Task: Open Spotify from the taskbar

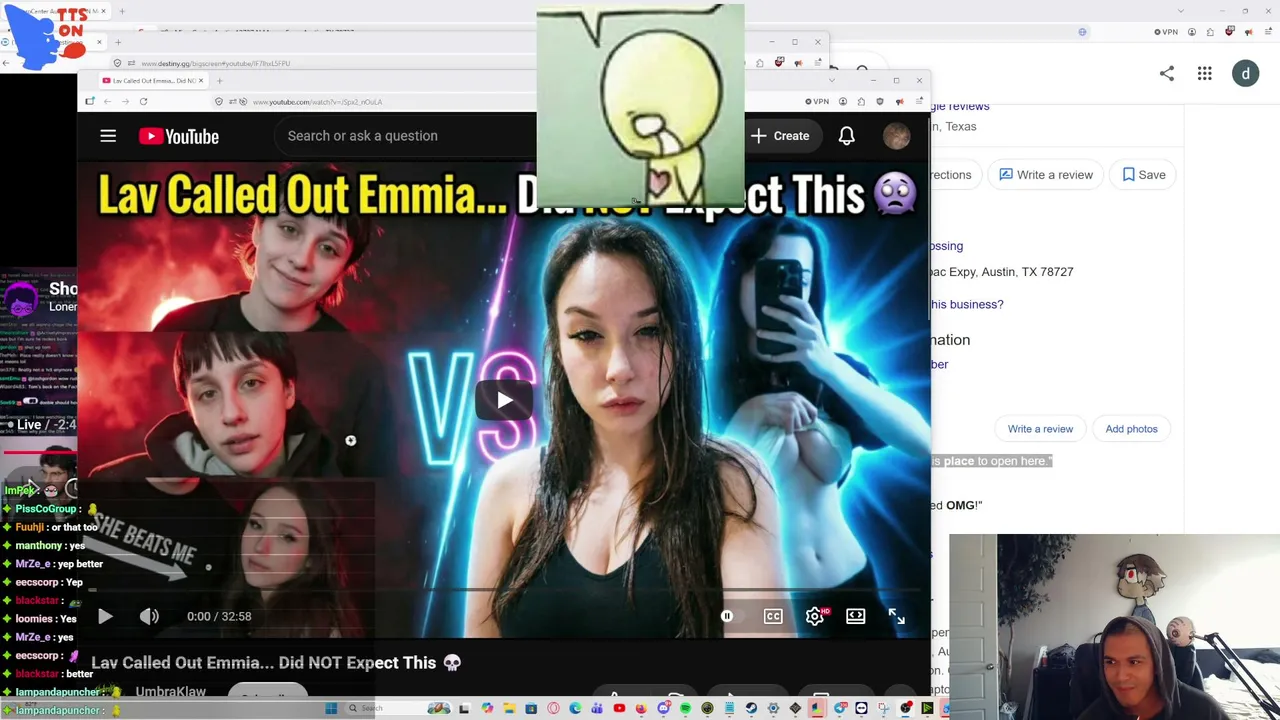Action: tap(686, 708)
